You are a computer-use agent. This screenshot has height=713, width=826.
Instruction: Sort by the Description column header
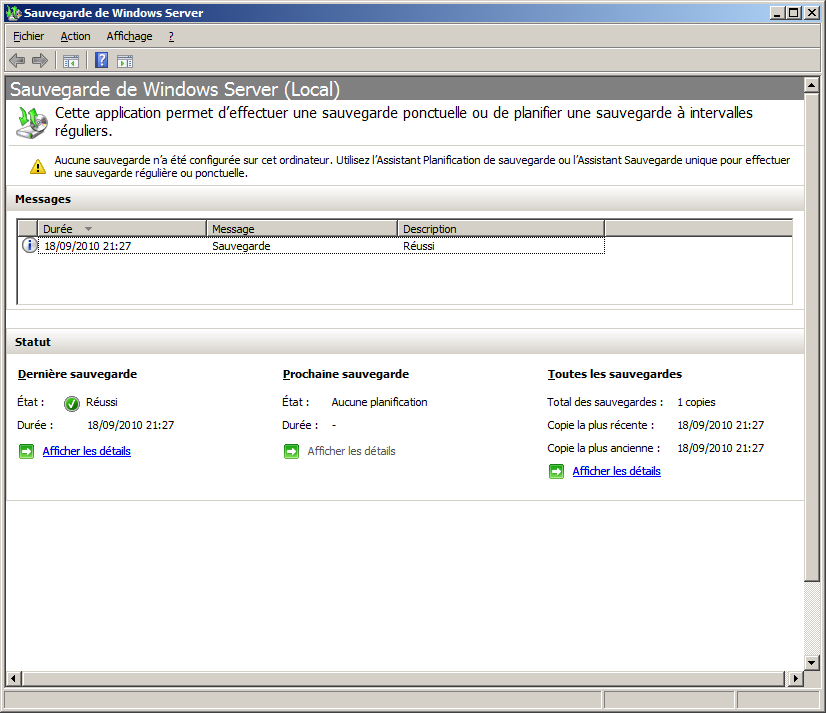click(x=500, y=229)
